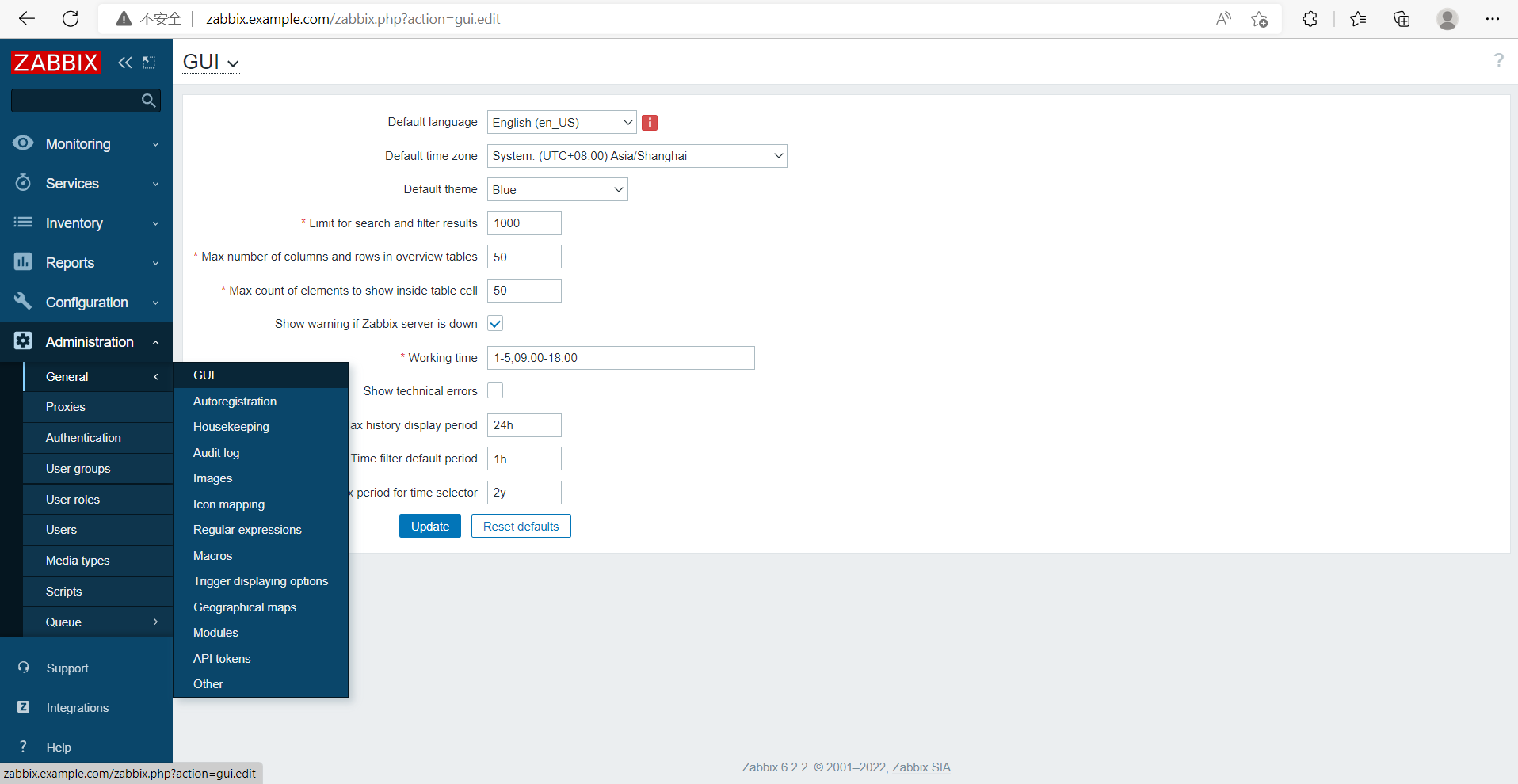Reload the page with the refresh icon
1518x784 pixels.
(x=71, y=19)
